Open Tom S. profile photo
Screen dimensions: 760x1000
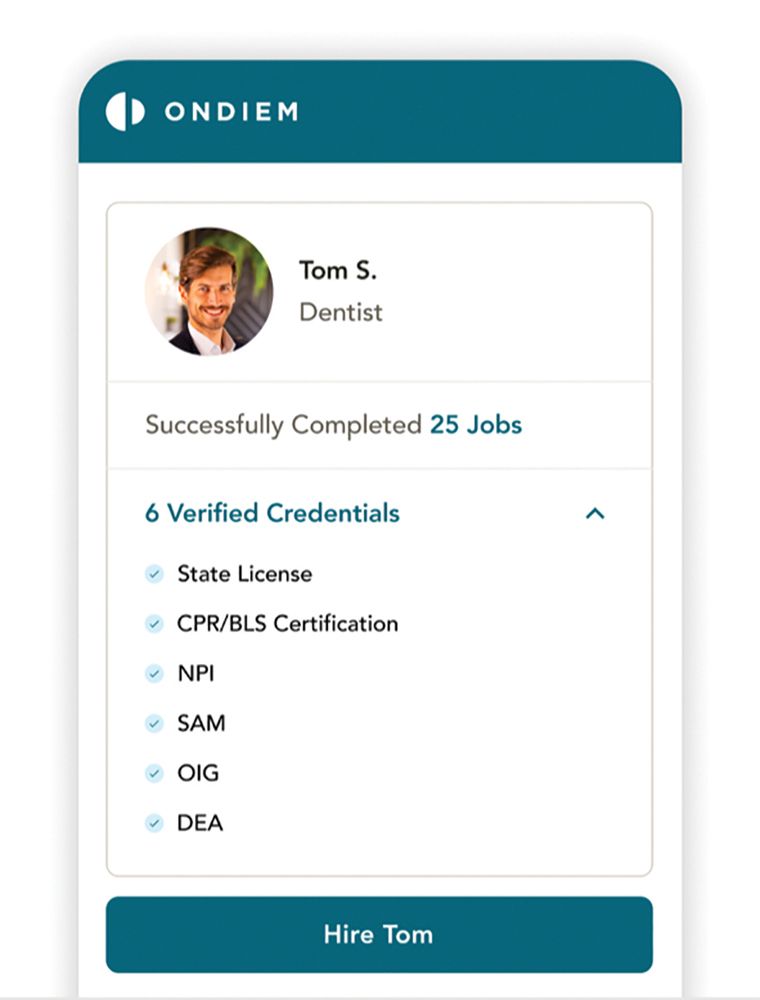click(x=209, y=292)
